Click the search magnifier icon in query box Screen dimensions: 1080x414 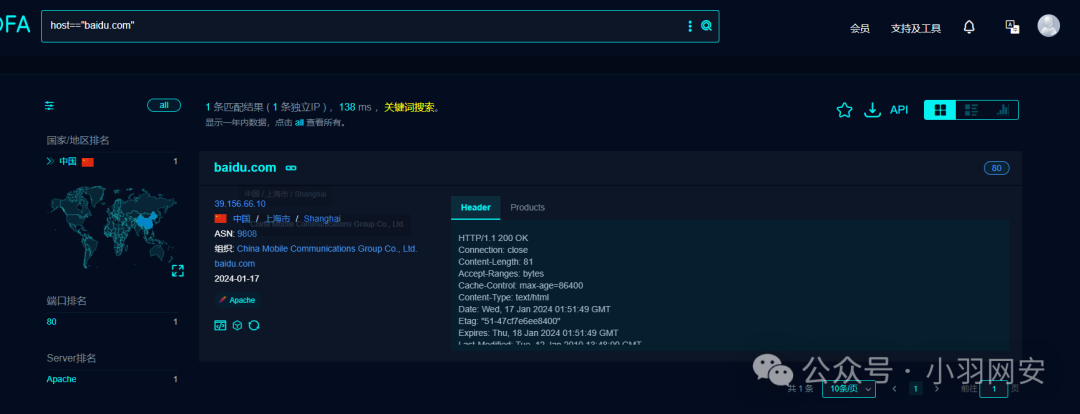tap(706, 26)
